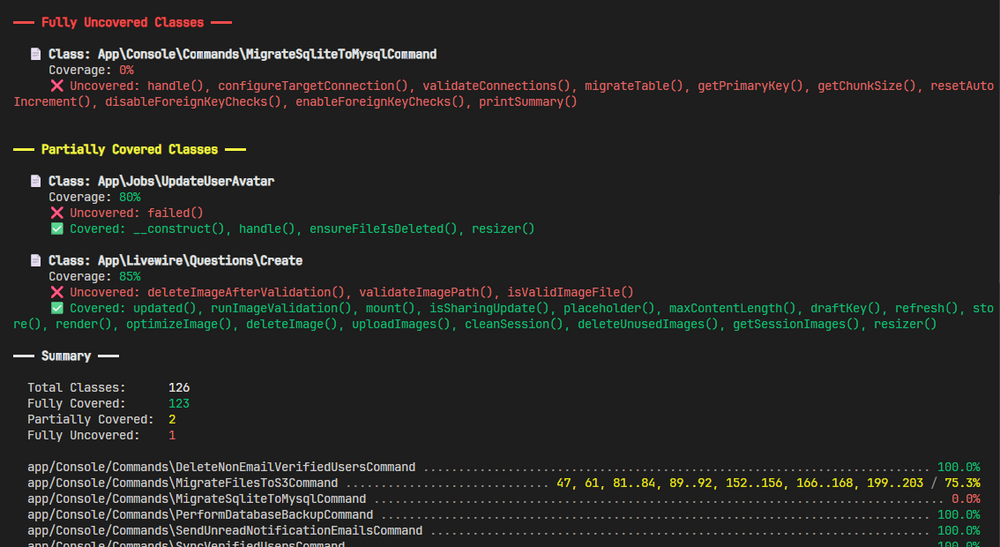Viewport: 1000px width, 547px height.
Task: Click the red X before uncovered failed()
Action: point(56,213)
